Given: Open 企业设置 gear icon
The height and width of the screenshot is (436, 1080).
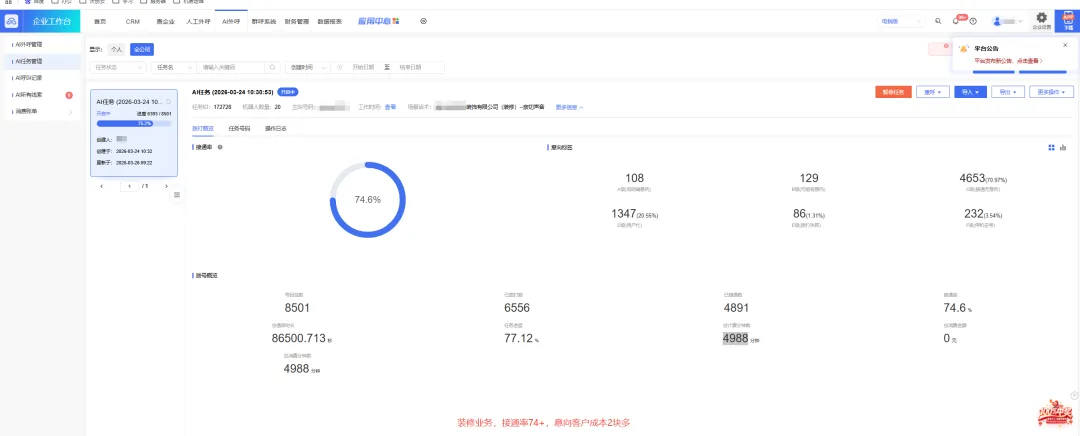Looking at the screenshot, I should [1041, 20].
